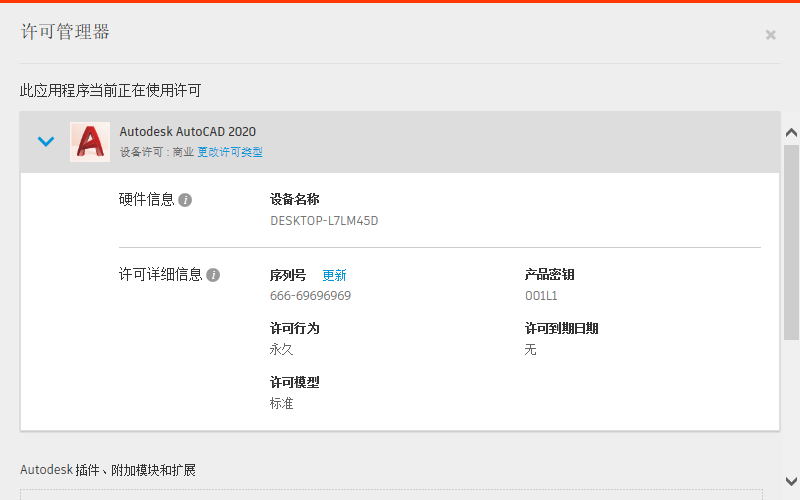The height and width of the screenshot is (500, 800).
Task: Click the Autodesk AutoCAD 2020 product title
Action: pyautogui.click(x=187, y=132)
